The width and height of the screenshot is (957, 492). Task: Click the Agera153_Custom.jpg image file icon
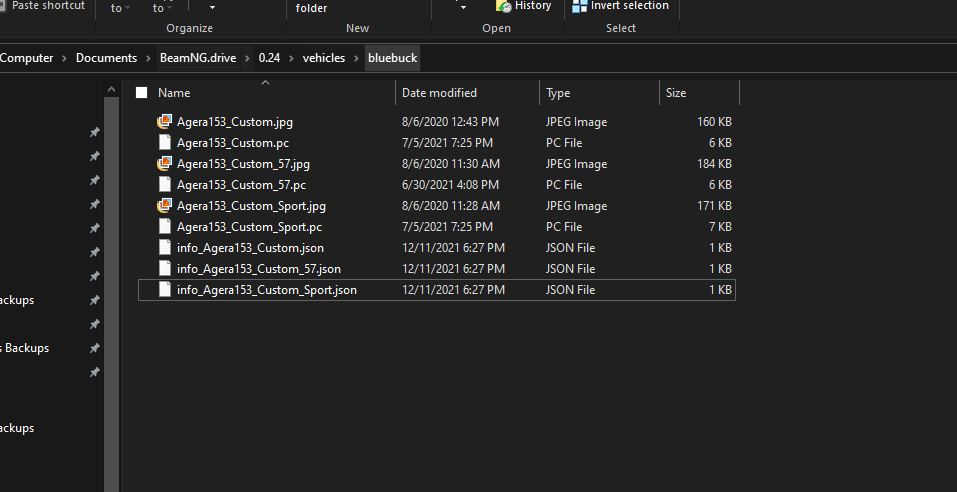[x=164, y=121]
